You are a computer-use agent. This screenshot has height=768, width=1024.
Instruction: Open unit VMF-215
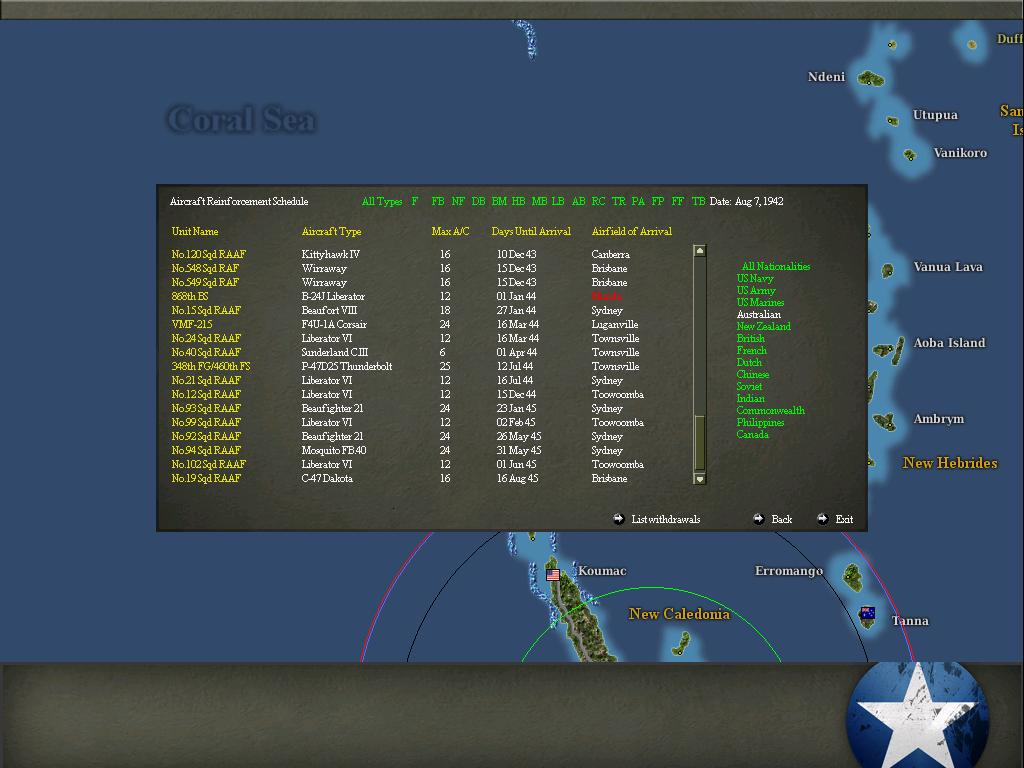(191, 325)
